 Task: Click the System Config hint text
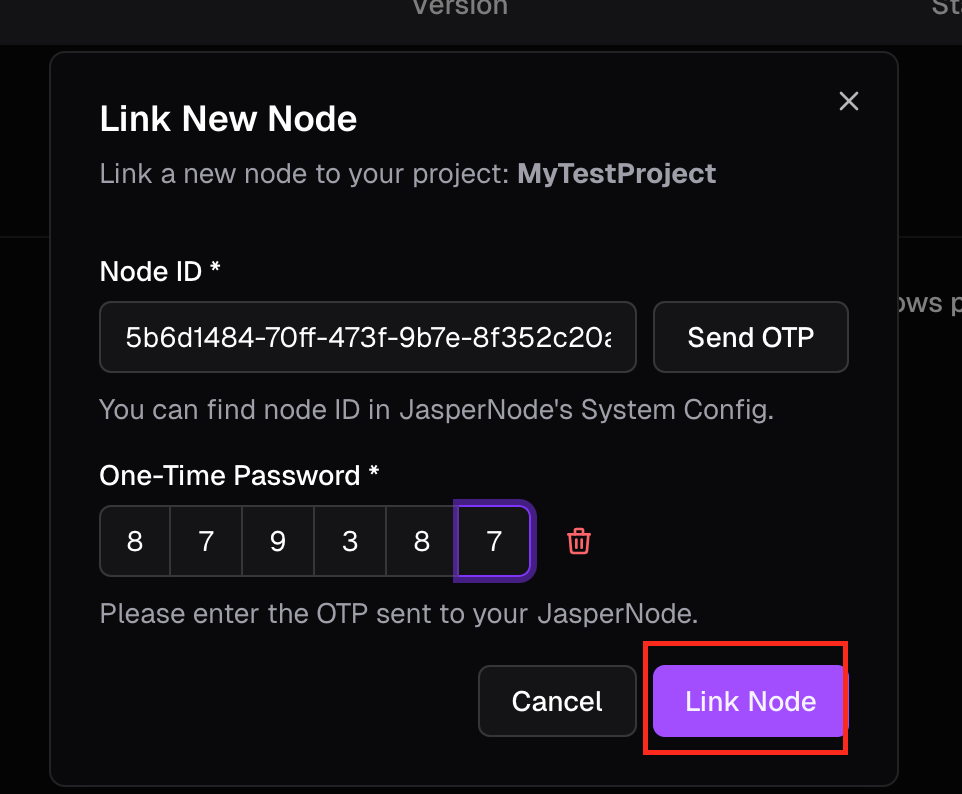click(436, 409)
